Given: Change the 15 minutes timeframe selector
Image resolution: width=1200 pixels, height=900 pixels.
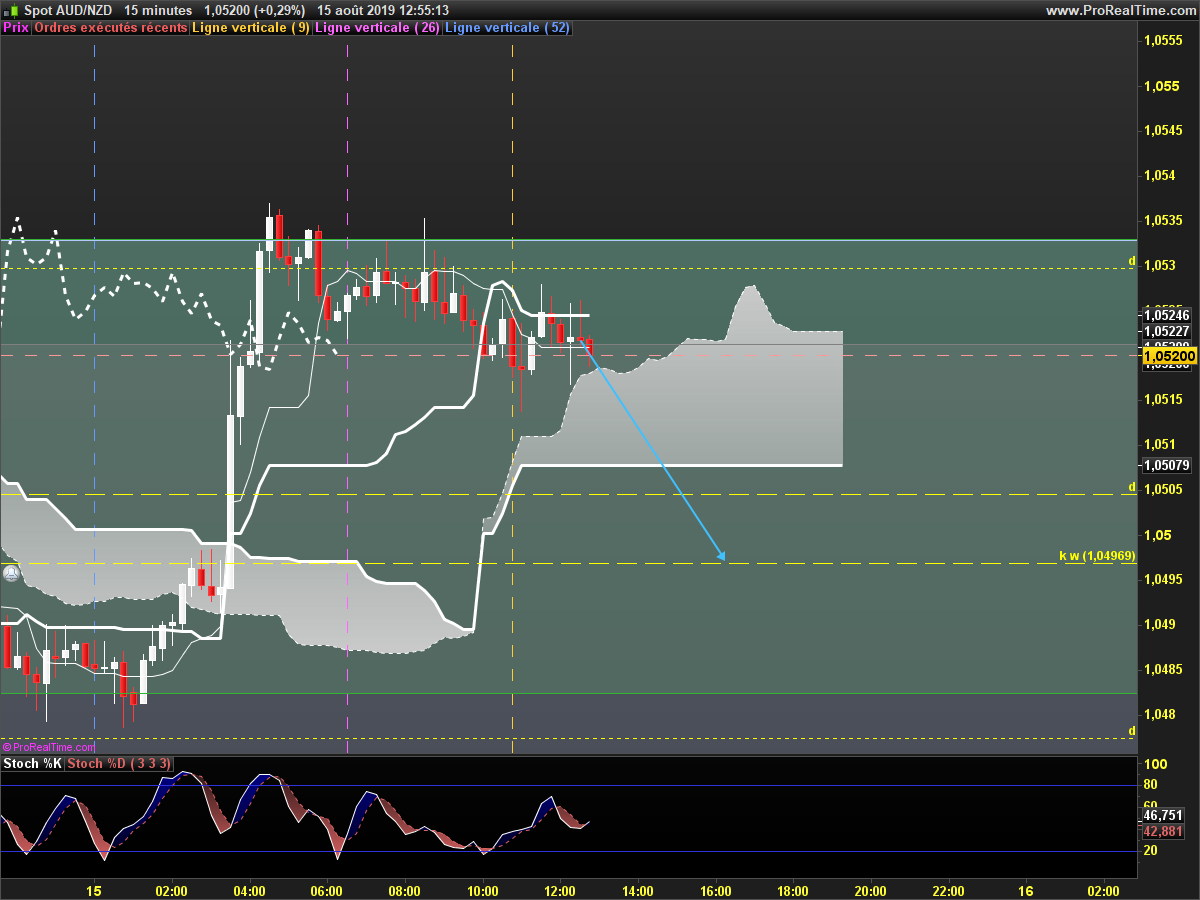Looking at the screenshot, I should 158,10.
